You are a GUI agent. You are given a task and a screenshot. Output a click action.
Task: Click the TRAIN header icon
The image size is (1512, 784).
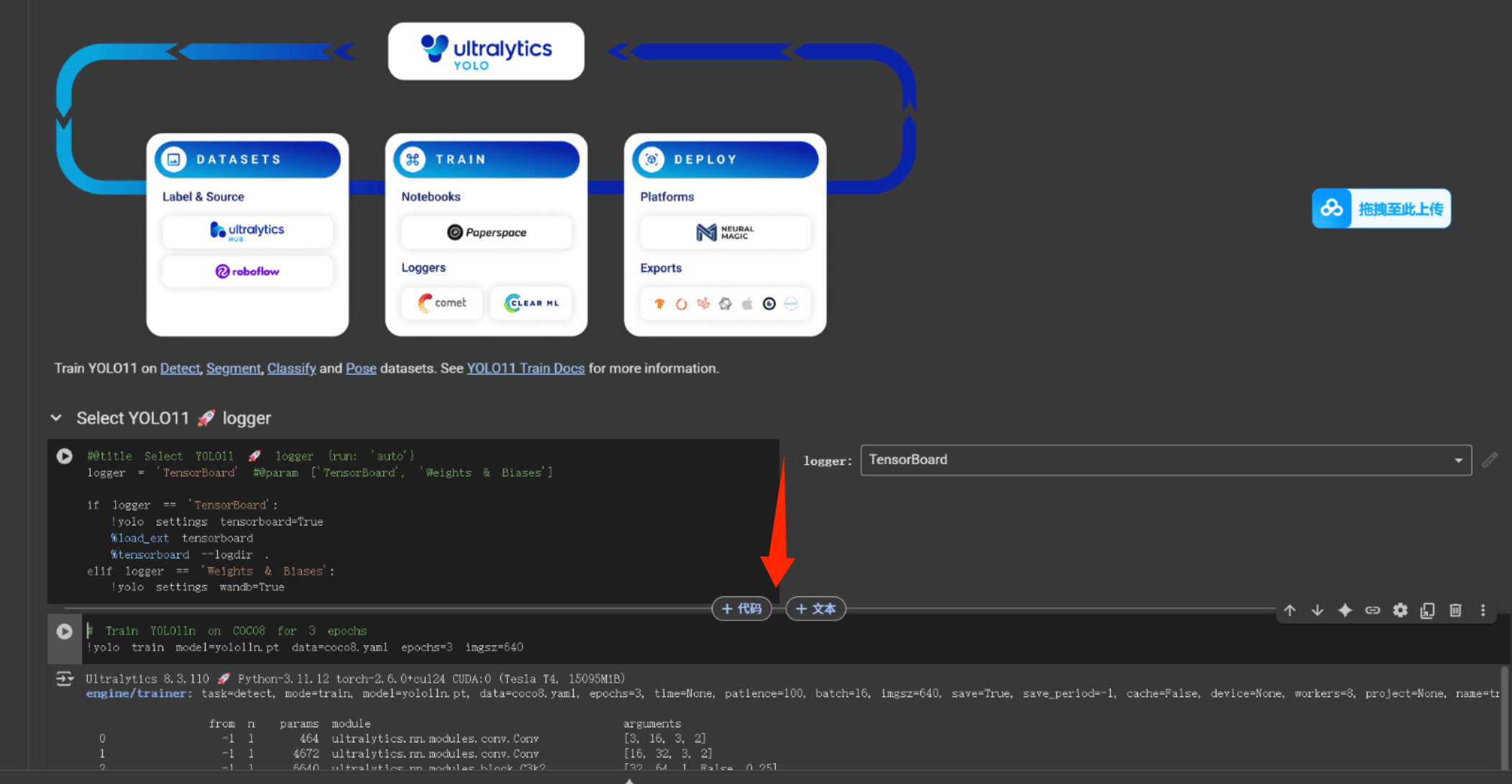pos(413,160)
